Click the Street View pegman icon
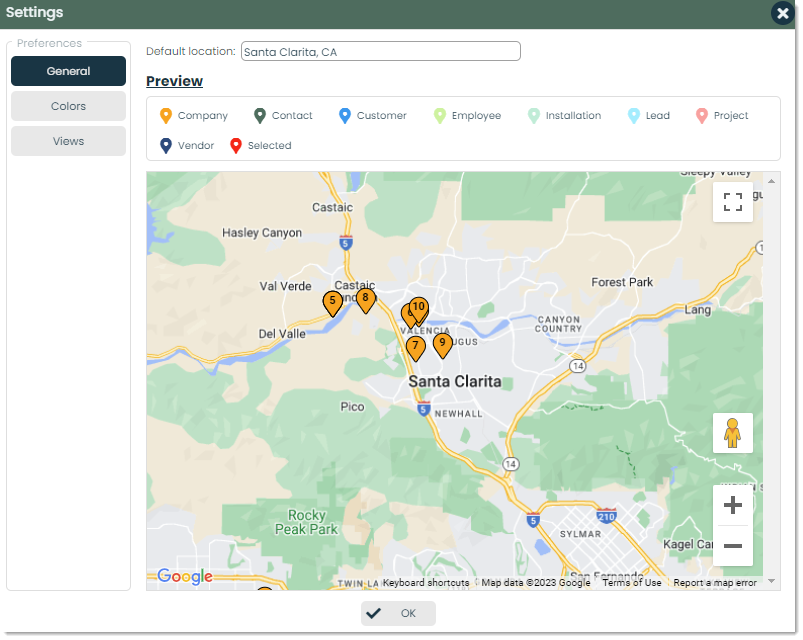Screen dimensions: 803x640 pos(732,433)
